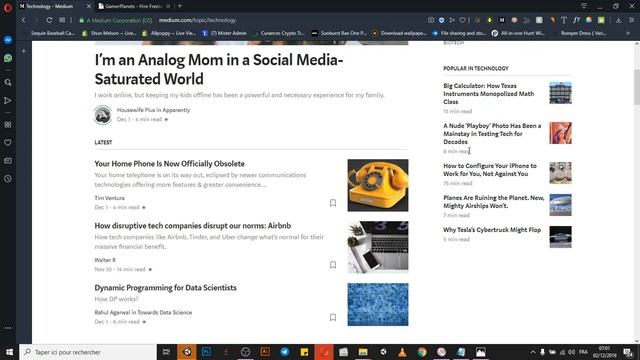
Task: Reload the Medium page
Action: tap(49, 20)
